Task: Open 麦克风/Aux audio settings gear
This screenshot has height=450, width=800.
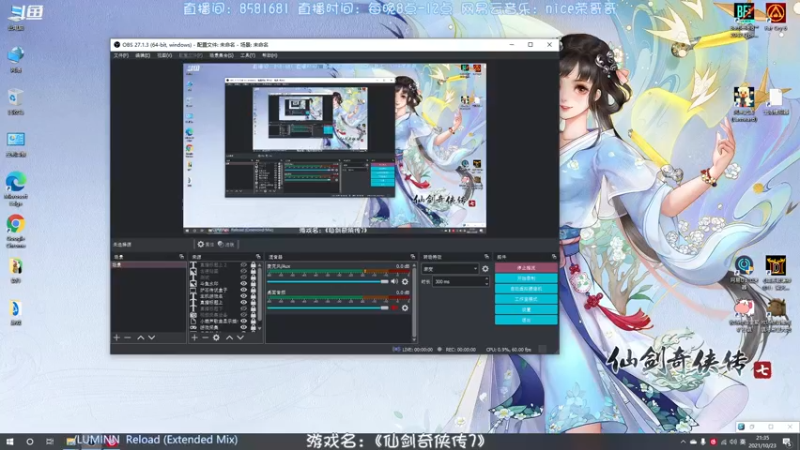Action: coord(405,282)
